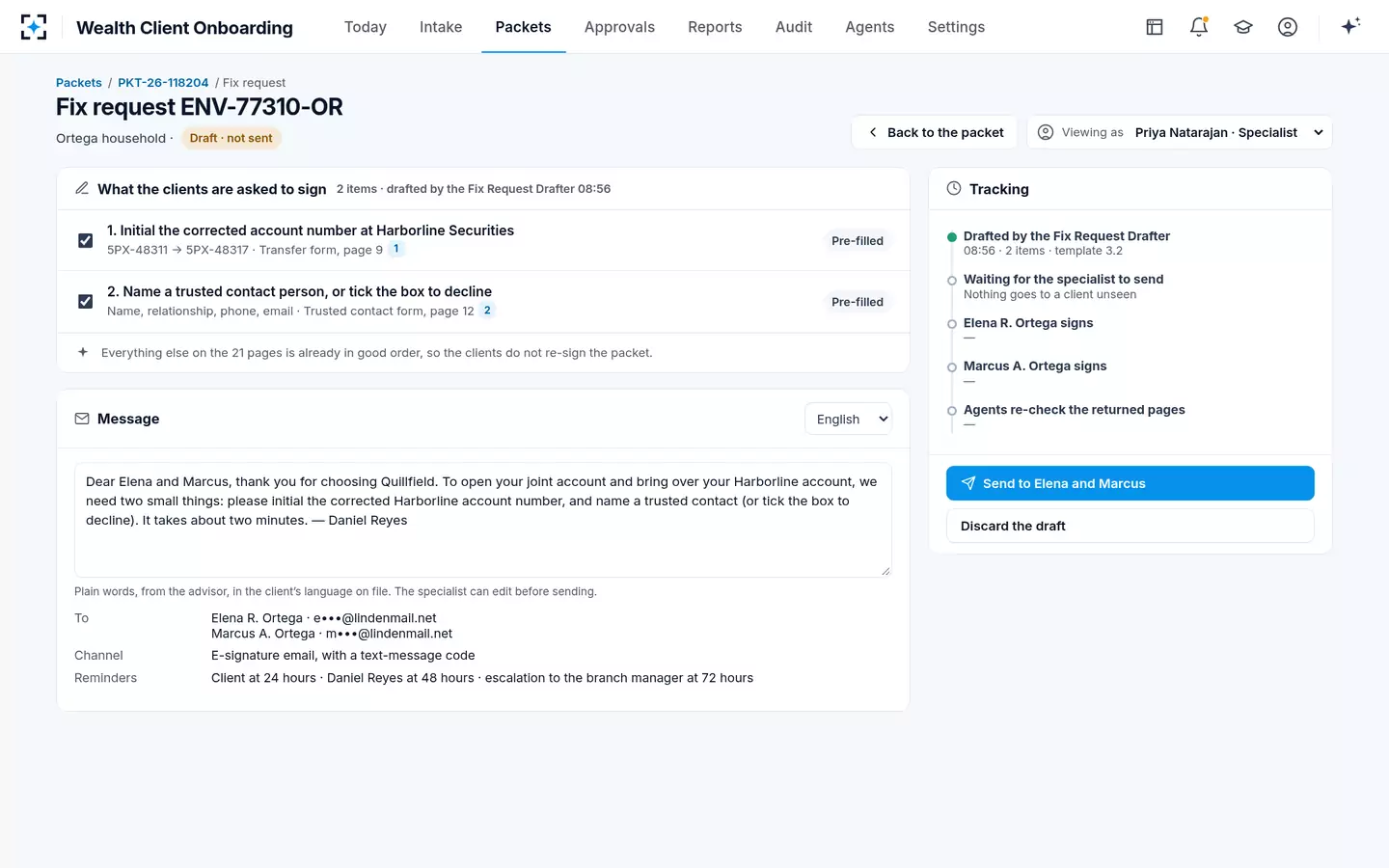1389x868 pixels.
Task: Click the Wealth Client Onboarding logo icon
Action: tap(34, 27)
